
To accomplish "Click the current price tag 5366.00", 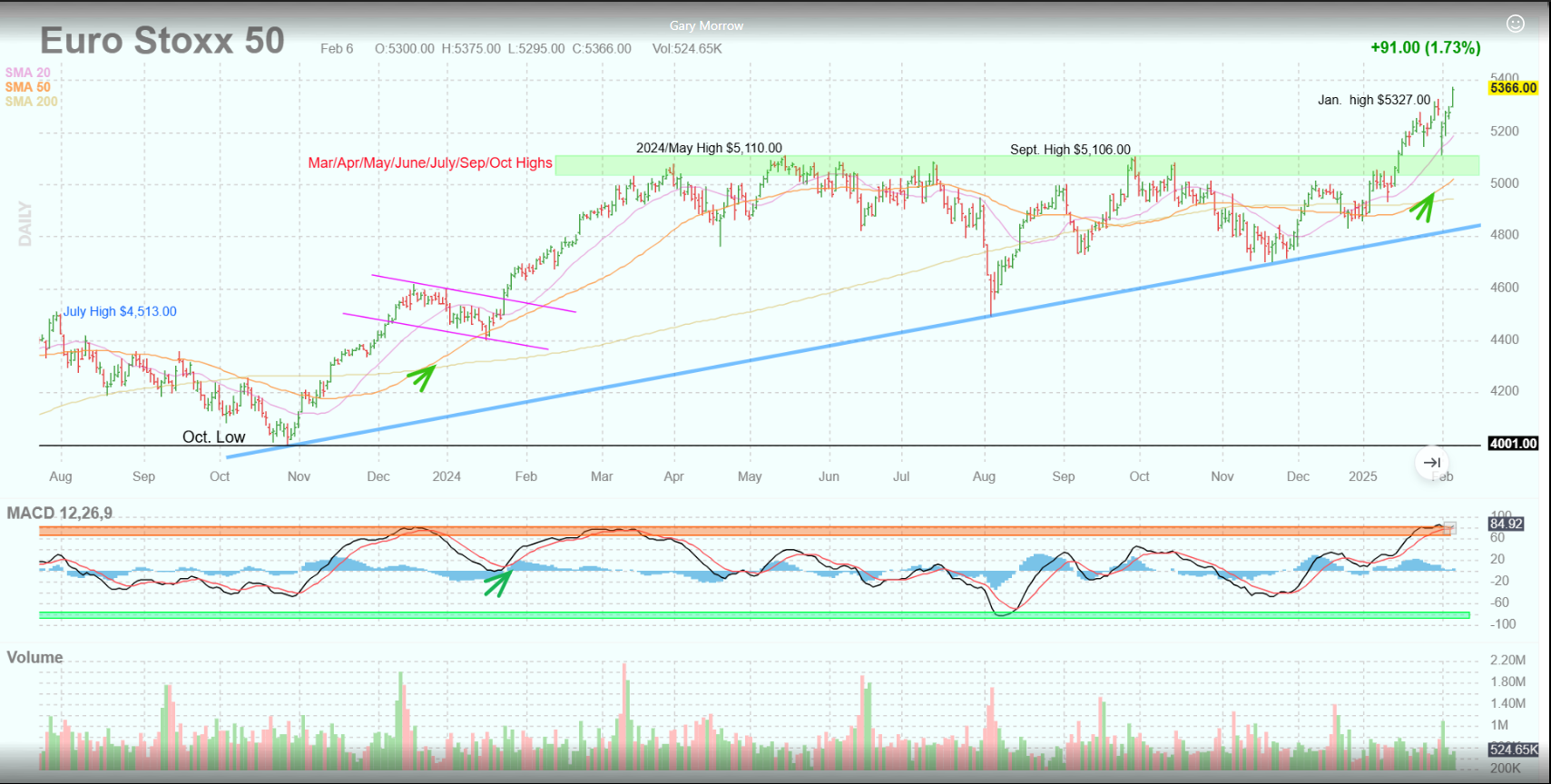I will point(1513,88).
